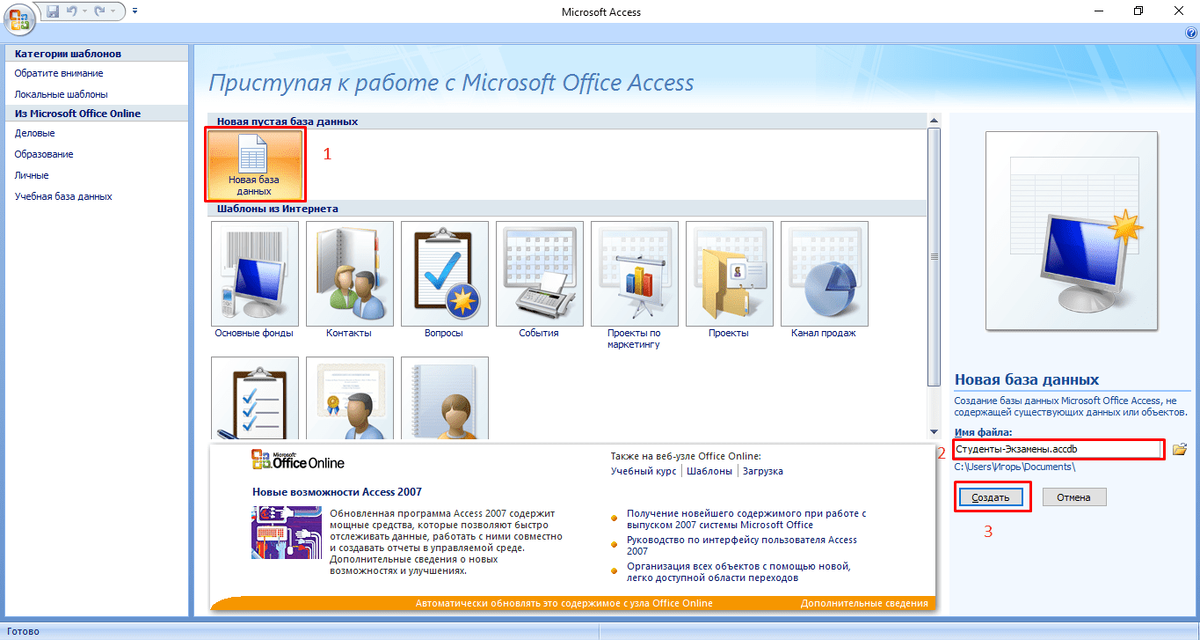Click the Office Online logo
Screen dimensions: 1200x640
pos(298,461)
